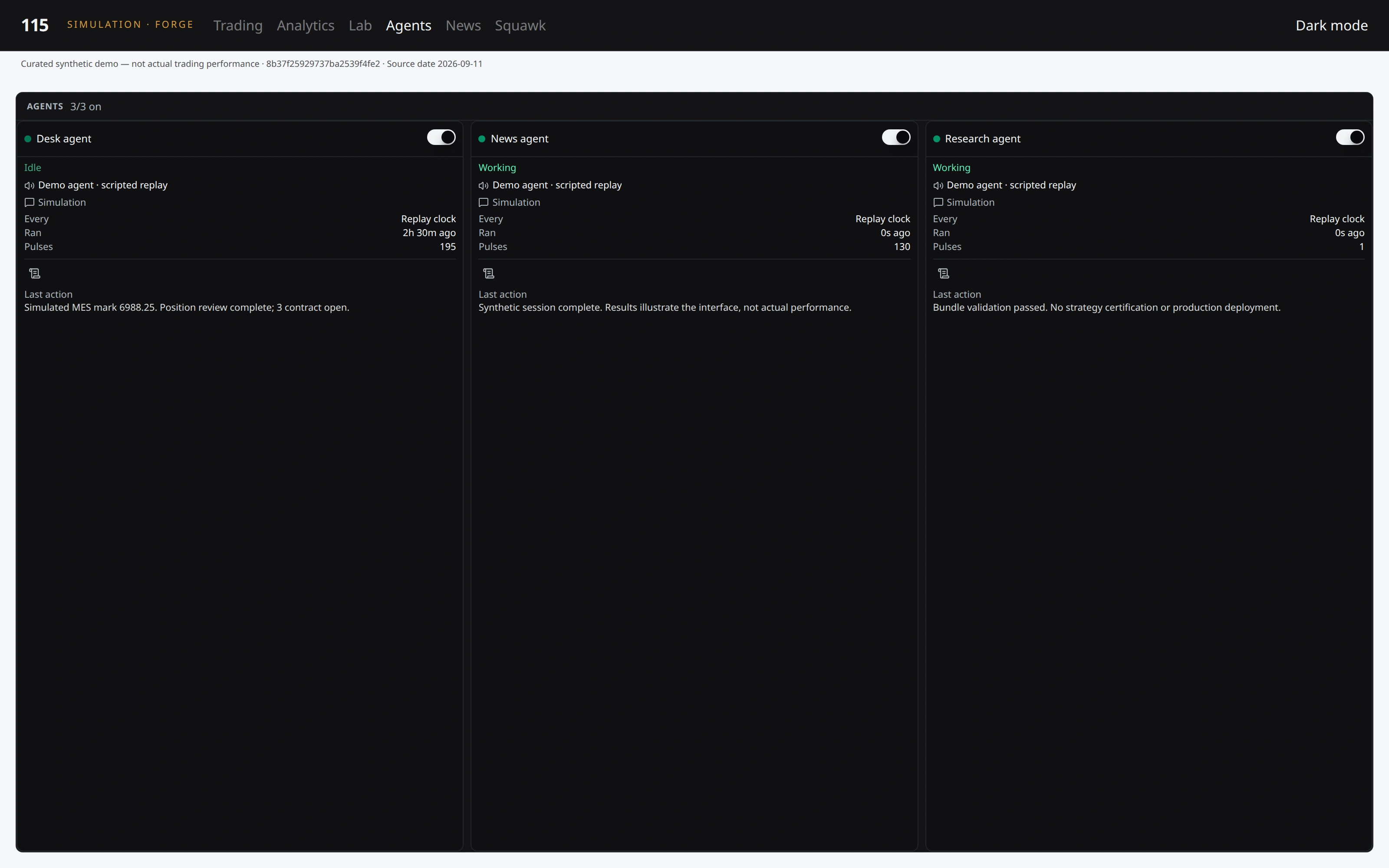1389x868 pixels.
Task: Click the chat bubble icon in News agent card
Action: [x=483, y=203]
